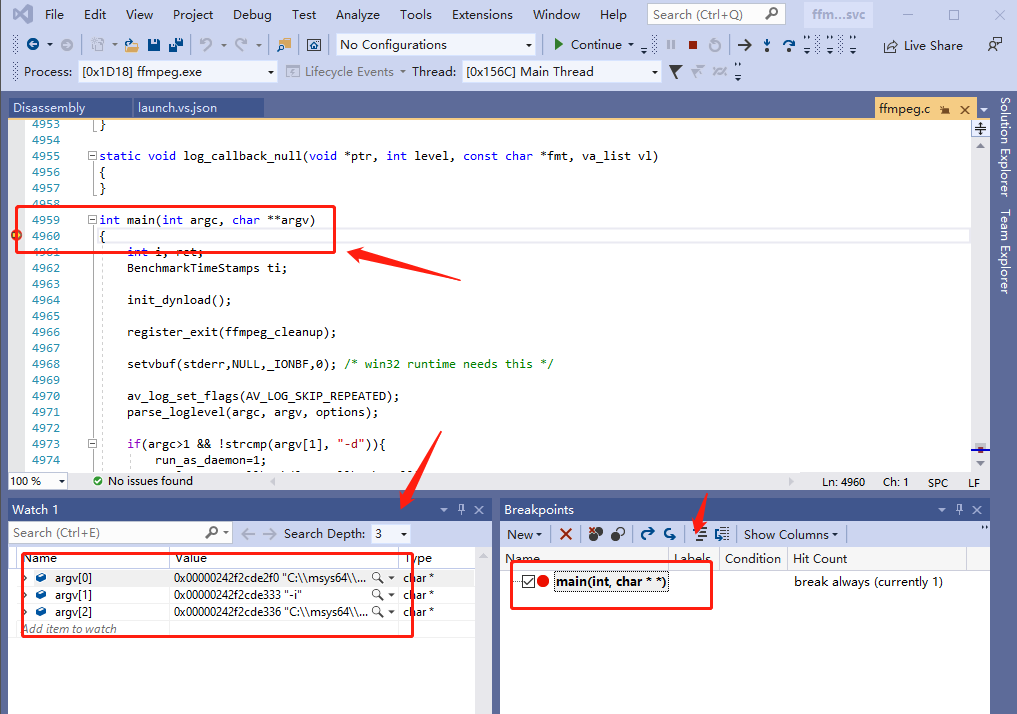Click Add item to watch row
This screenshot has width=1017, height=714.
point(69,628)
